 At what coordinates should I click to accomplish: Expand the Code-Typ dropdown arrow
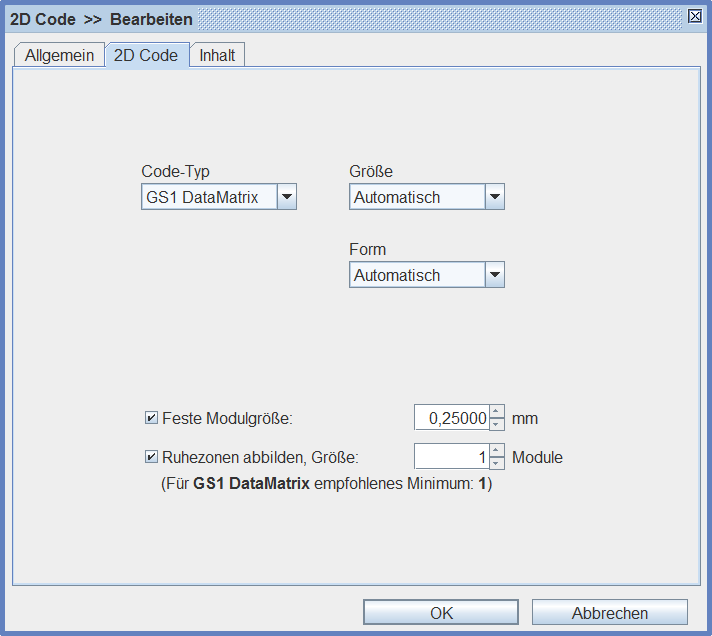[287, 197]
